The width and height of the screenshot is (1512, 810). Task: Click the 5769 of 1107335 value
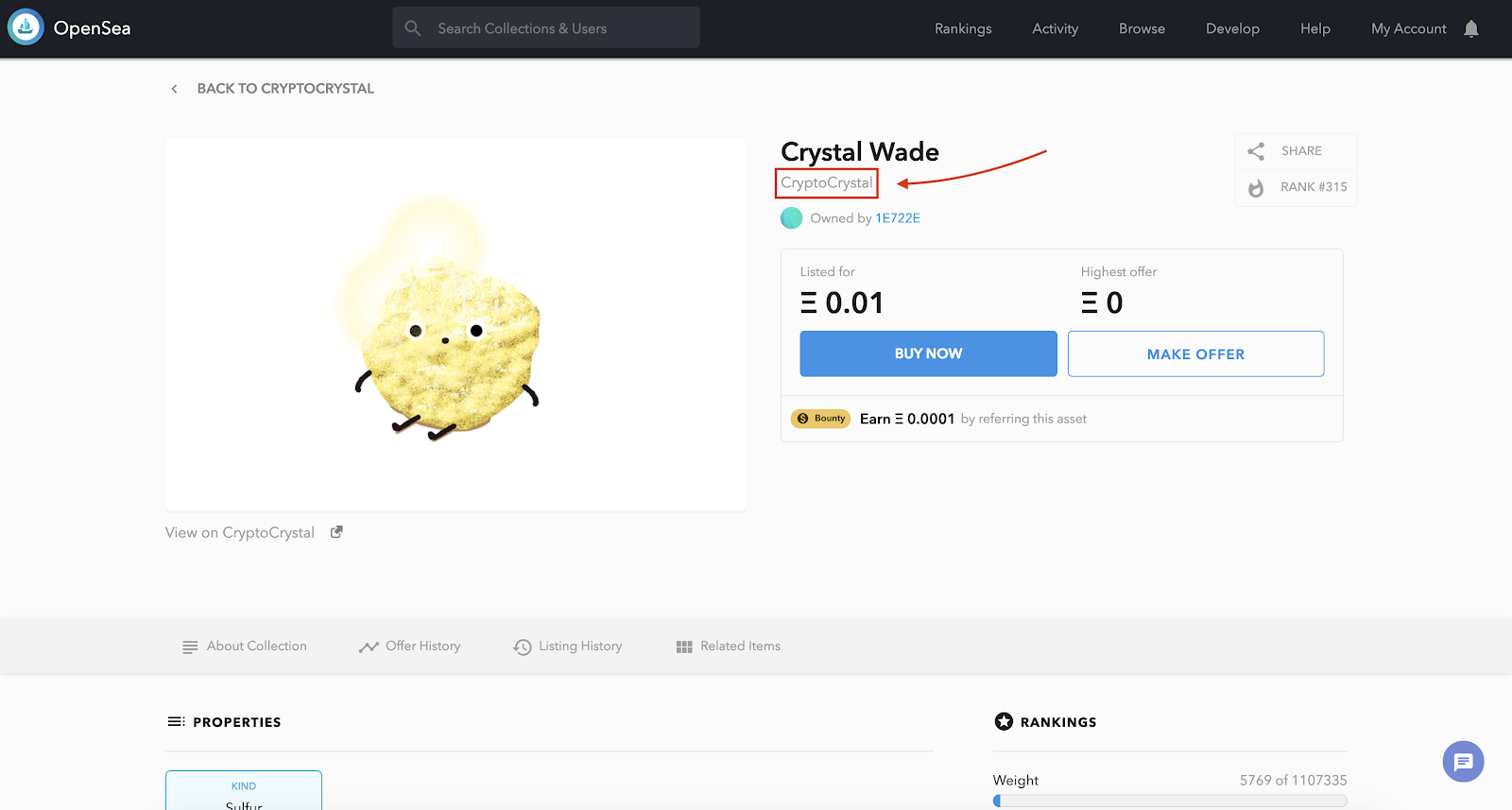coord(1293,781)
